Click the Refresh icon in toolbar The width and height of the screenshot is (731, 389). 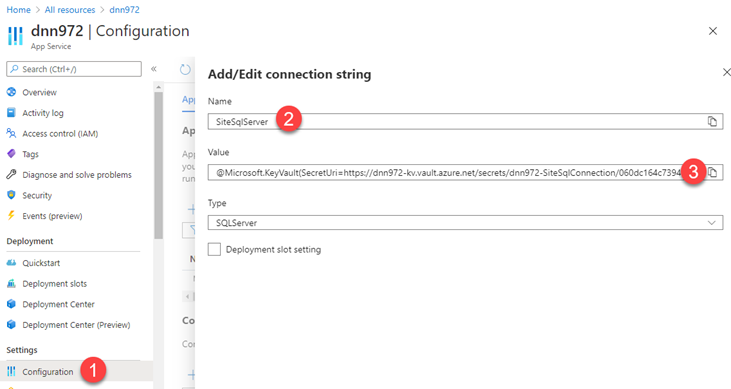[x=186, y=69]
